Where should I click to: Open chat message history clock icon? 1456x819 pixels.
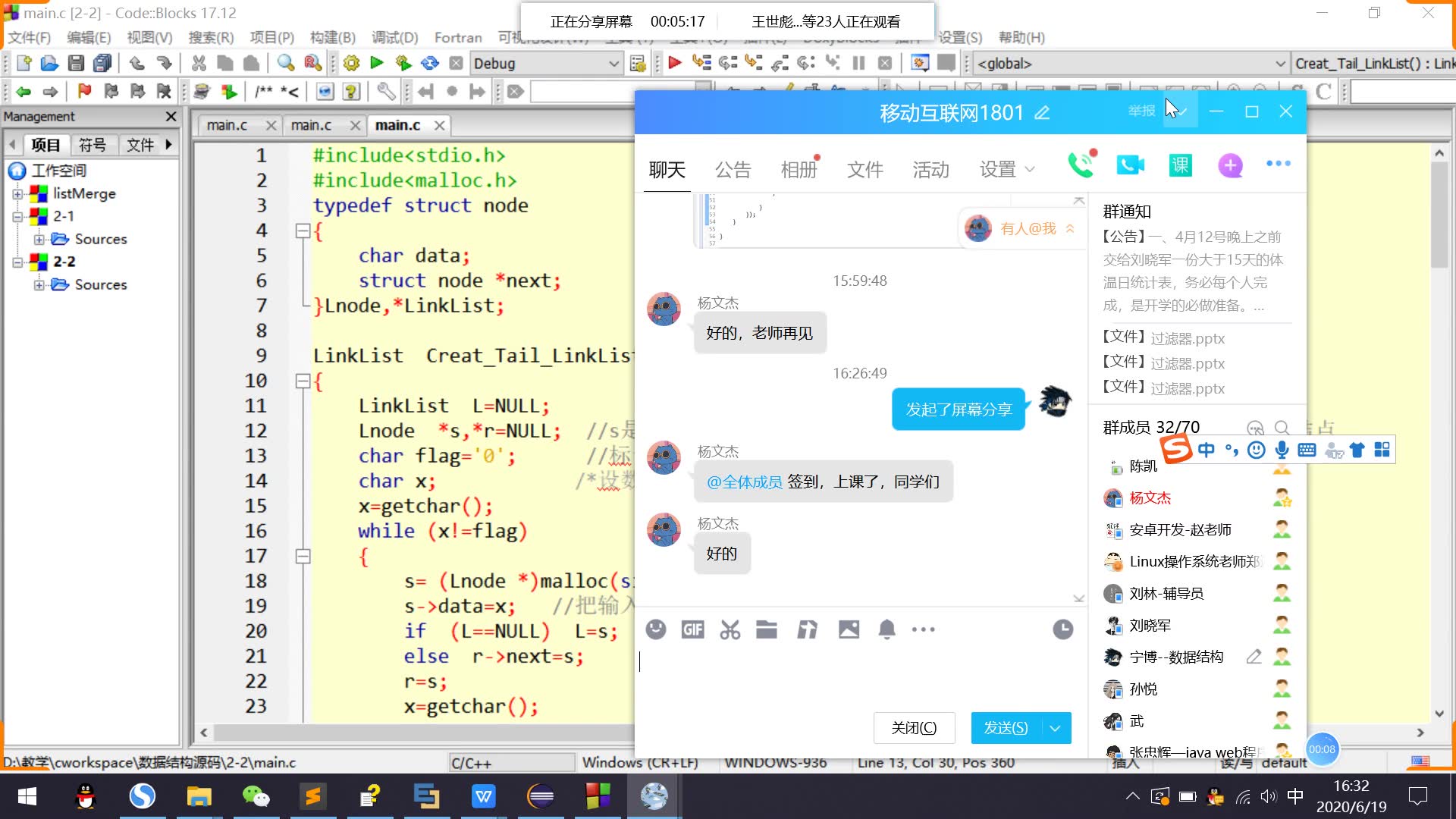1063,629
